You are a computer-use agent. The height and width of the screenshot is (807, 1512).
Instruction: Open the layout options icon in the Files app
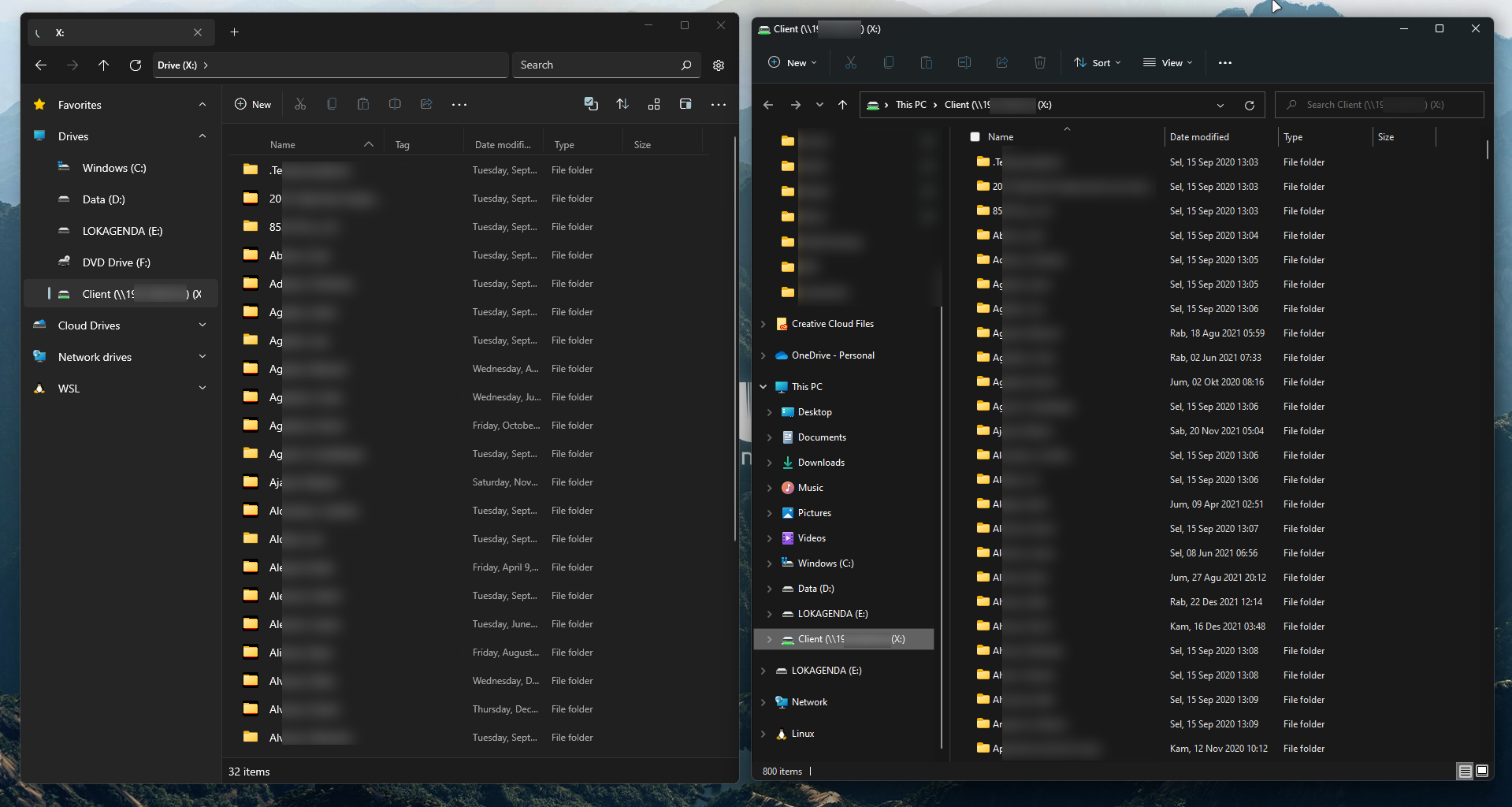(654, 104)
